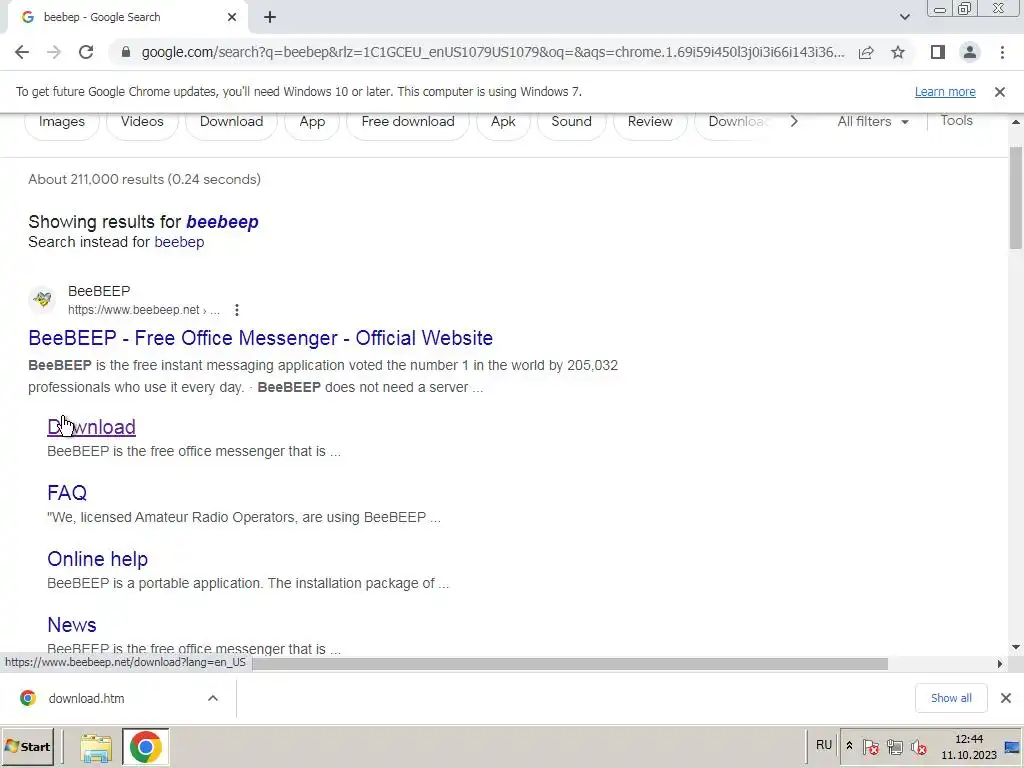The height and width of the screenshot is (768, 1024).
Task: Expand download.htm options chevron
Action: coord(213,699)
